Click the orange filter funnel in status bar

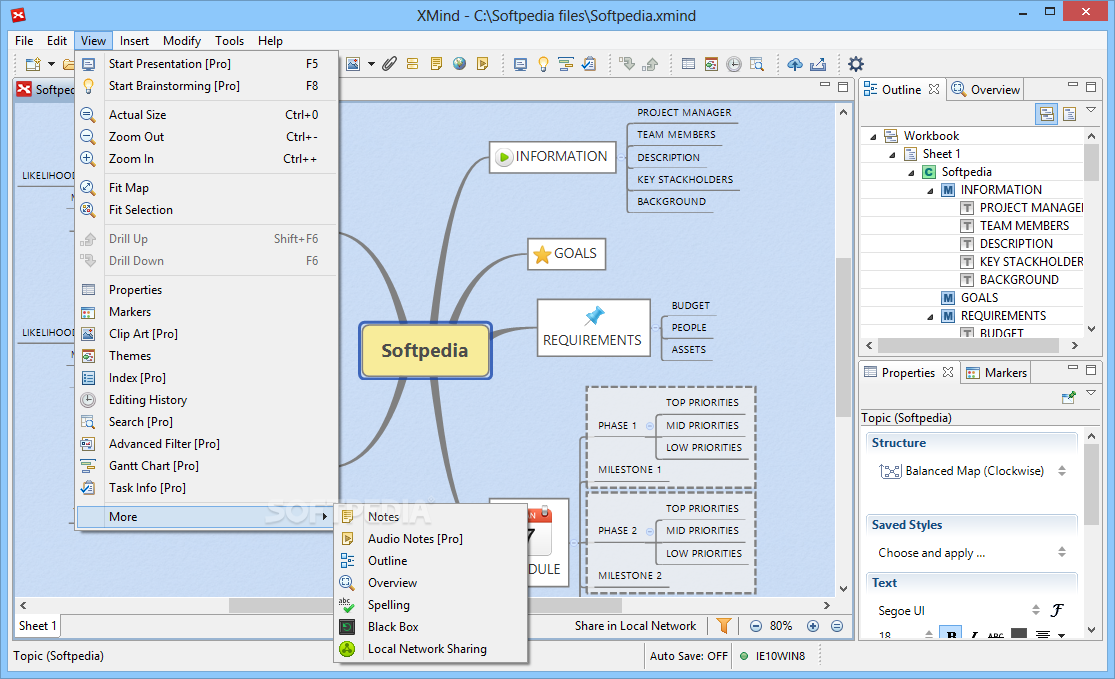pyautogui.click(x=724, y=626)
